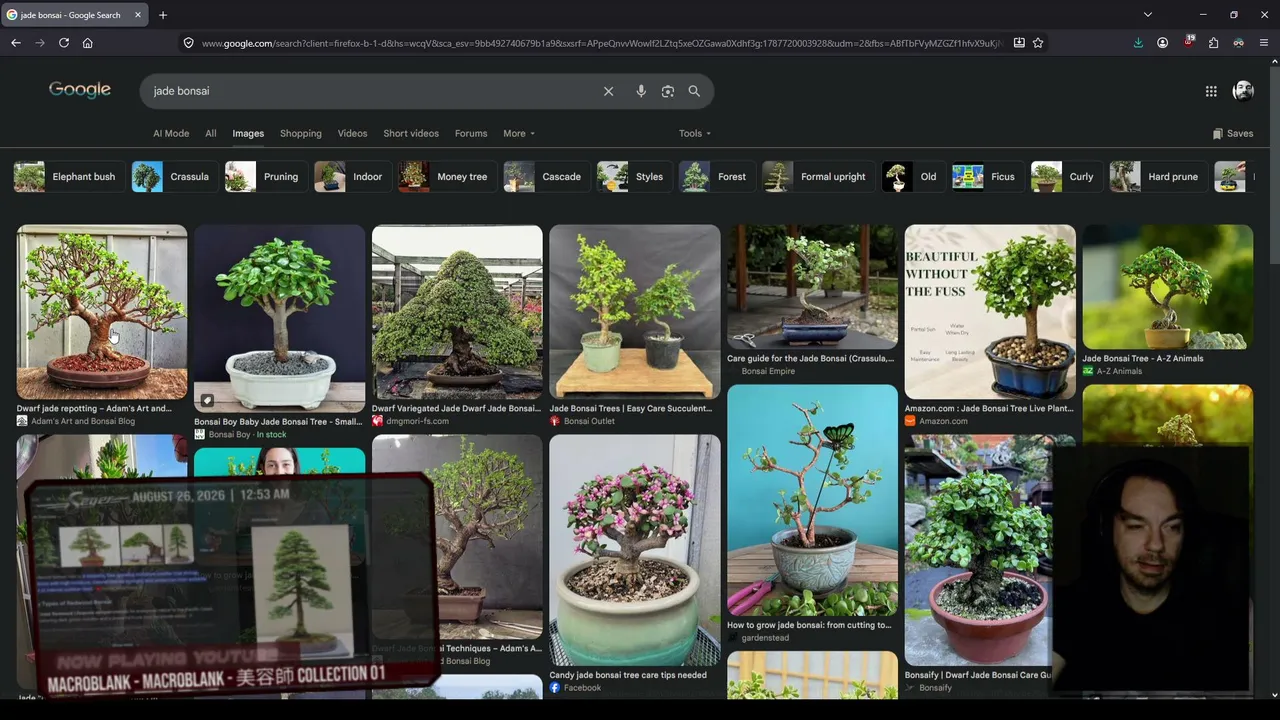1280x720 pixels.
Task: Expand the More search types dropdown
Action: (x=519, y=133)
